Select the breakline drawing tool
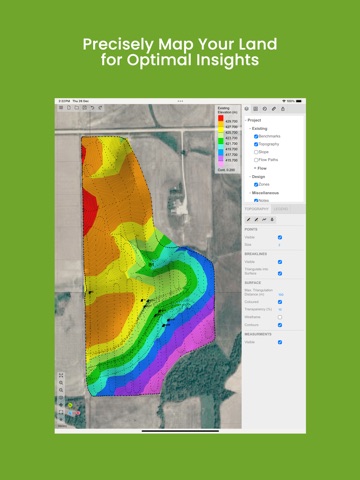This screenshot has height=480, width=360. tap(264, 219)
